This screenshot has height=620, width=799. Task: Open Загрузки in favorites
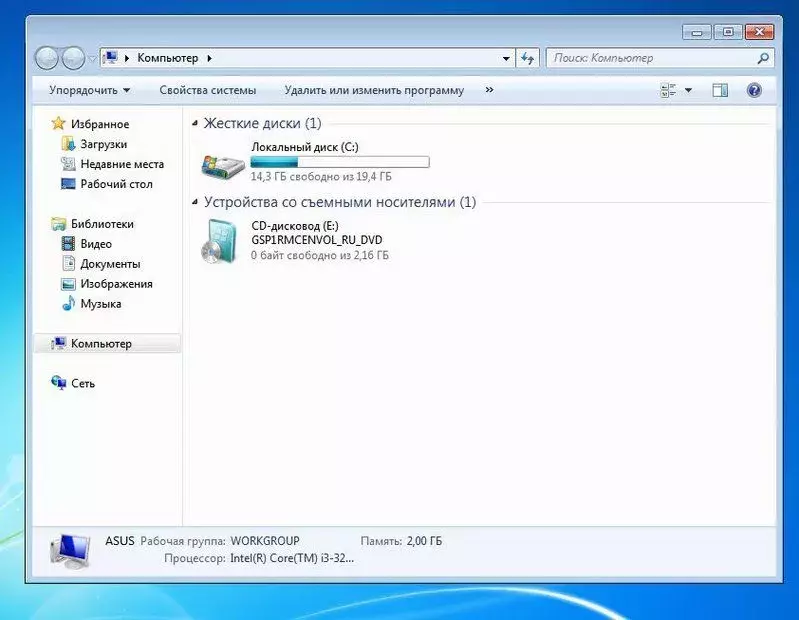point(103,144)
